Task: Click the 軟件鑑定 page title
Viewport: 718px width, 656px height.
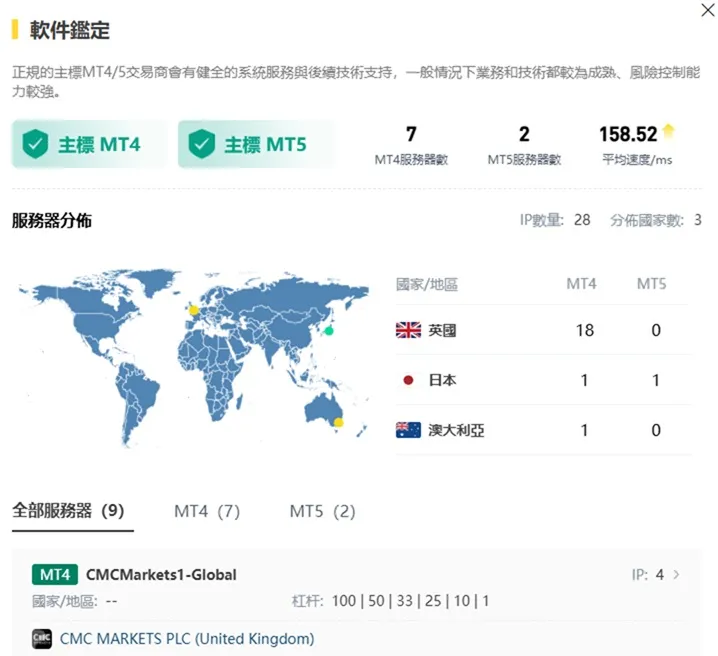Action: coord(70,30)
